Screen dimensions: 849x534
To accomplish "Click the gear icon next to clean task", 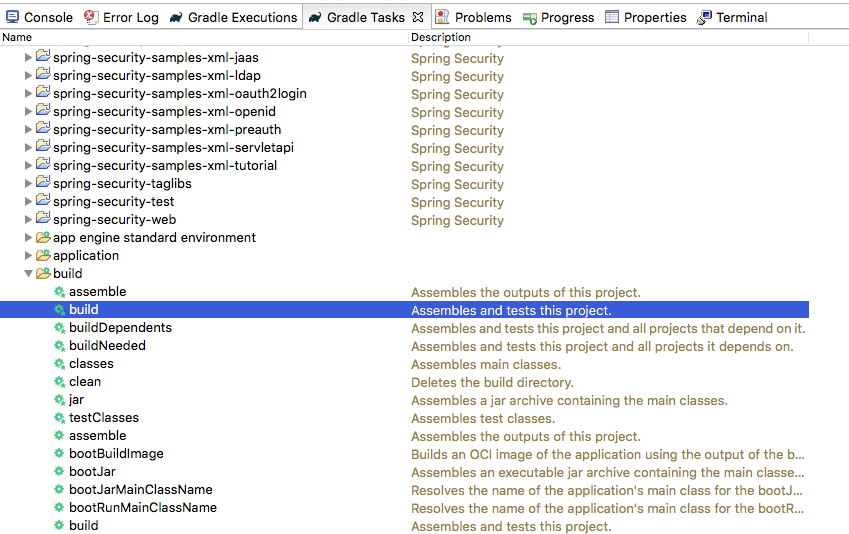I will pyautogui.click(x=60, y=382).
